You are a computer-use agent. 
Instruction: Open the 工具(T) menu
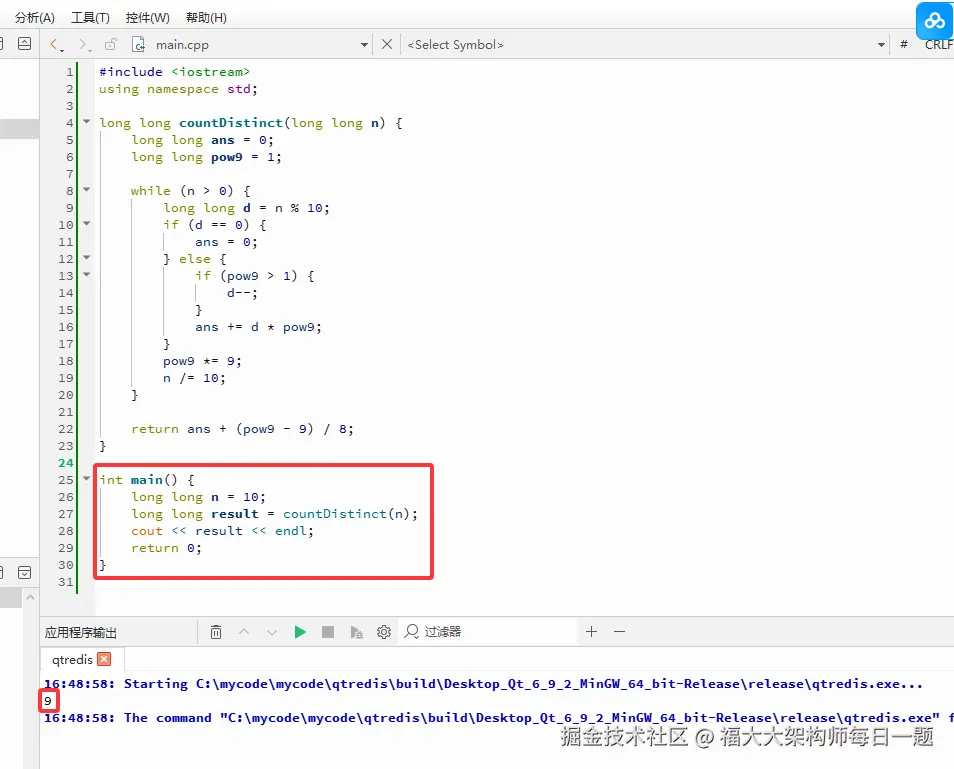[x=90, y=18]
